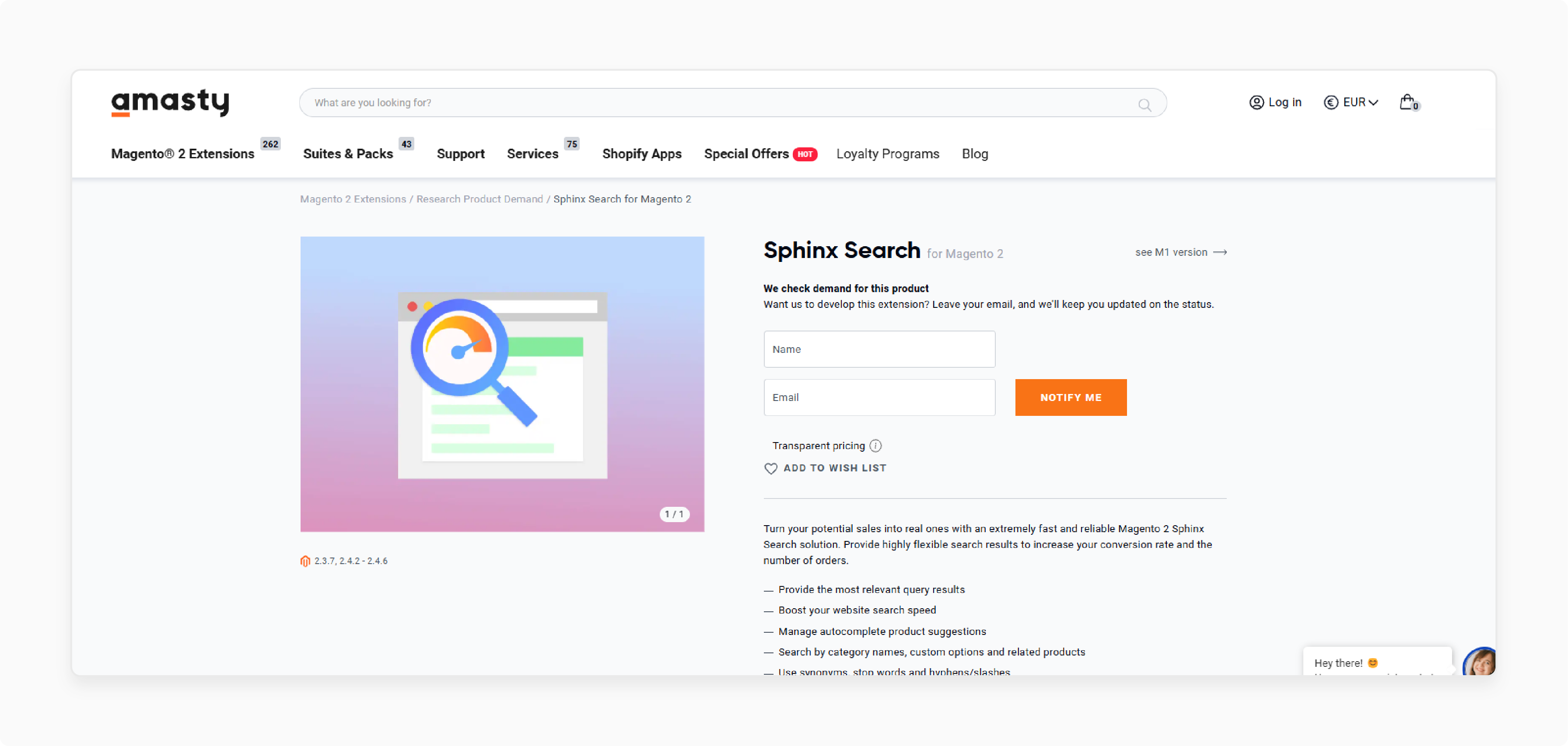Click the NOTIFY ME button
Viewport: 1568px width, 746px height.
point(1071,397)
